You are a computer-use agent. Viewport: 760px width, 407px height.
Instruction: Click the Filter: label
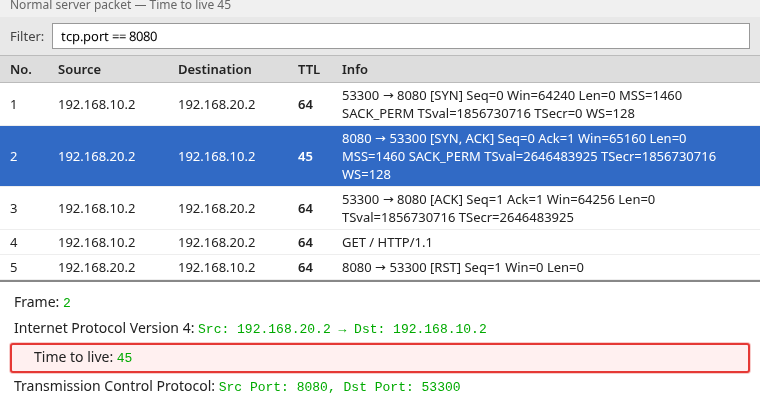coord(27,36)
